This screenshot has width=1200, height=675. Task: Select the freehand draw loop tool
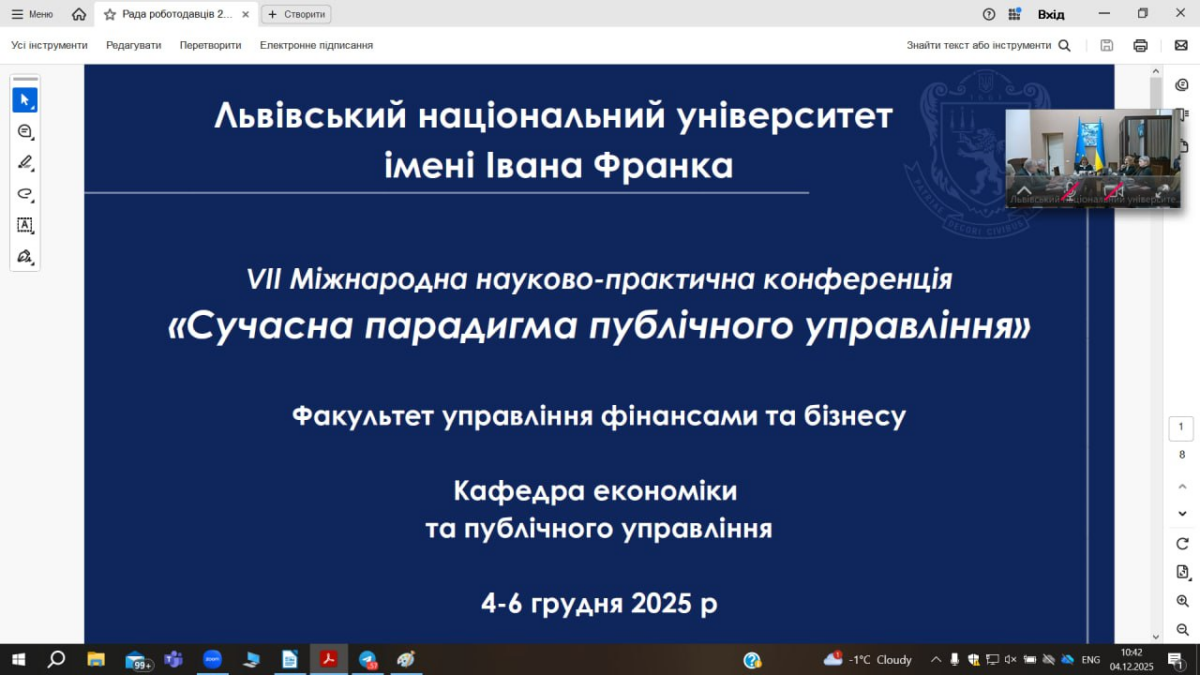[x=25, y=194]
